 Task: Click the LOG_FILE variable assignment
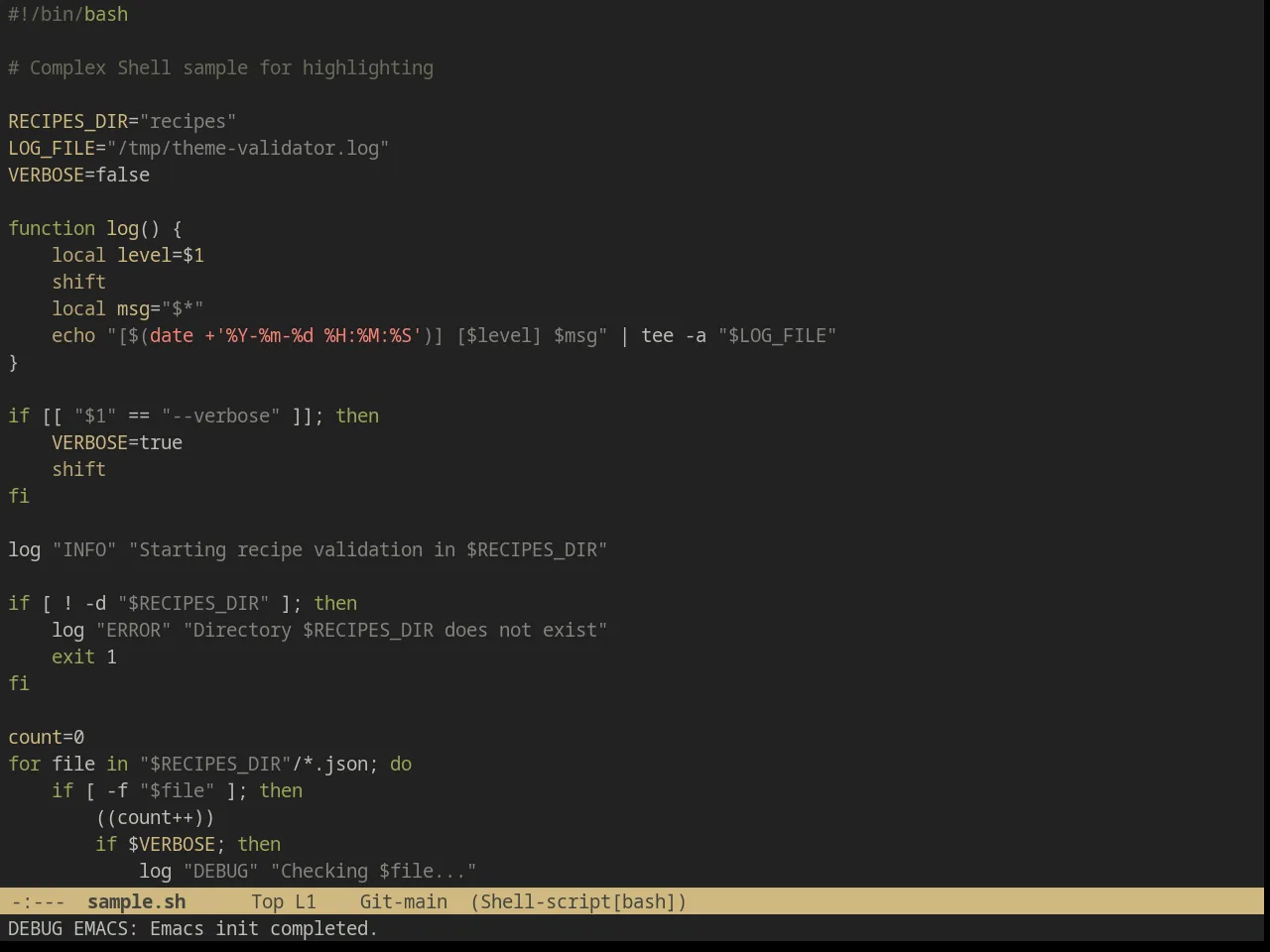click(x=198, y=149)
